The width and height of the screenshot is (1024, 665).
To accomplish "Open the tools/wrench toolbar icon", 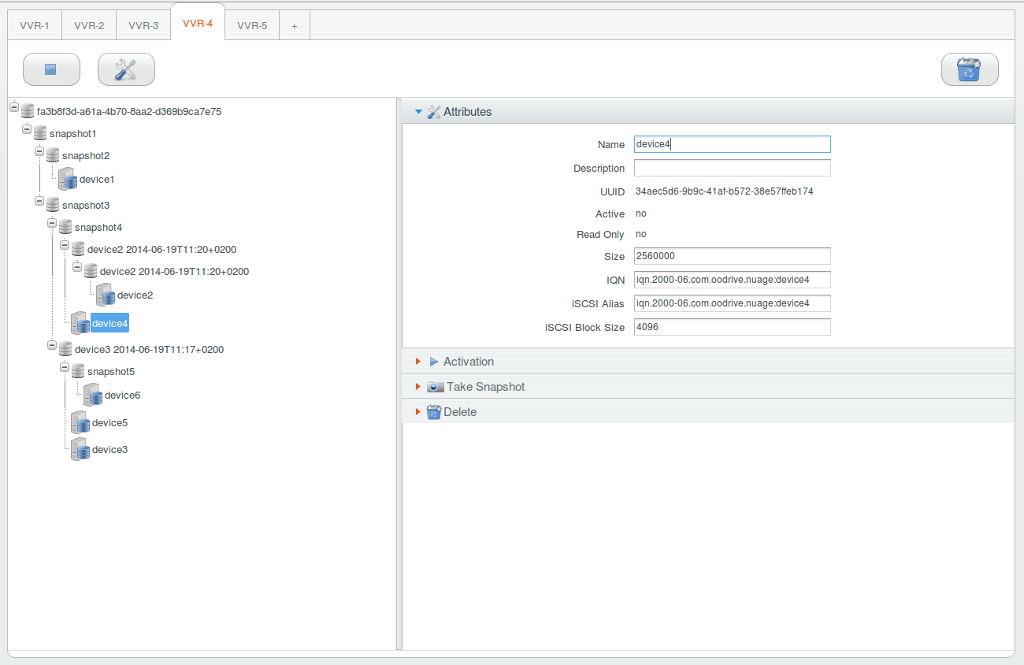I will [x=125, y=68].
